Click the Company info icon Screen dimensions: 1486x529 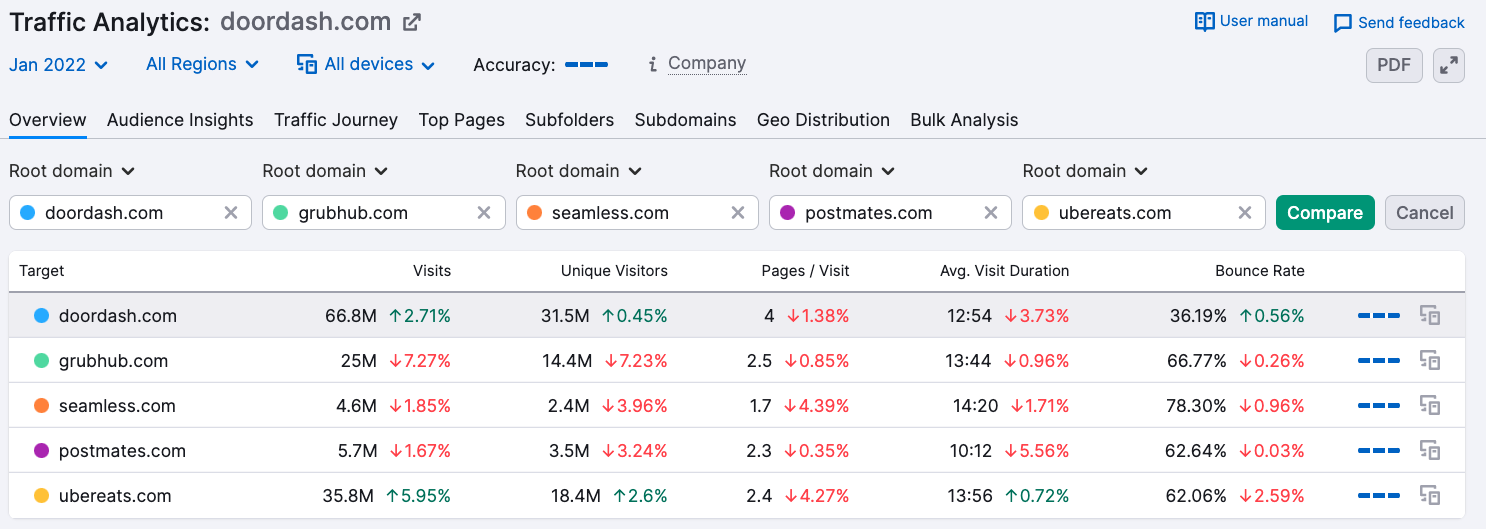[652, 64]
